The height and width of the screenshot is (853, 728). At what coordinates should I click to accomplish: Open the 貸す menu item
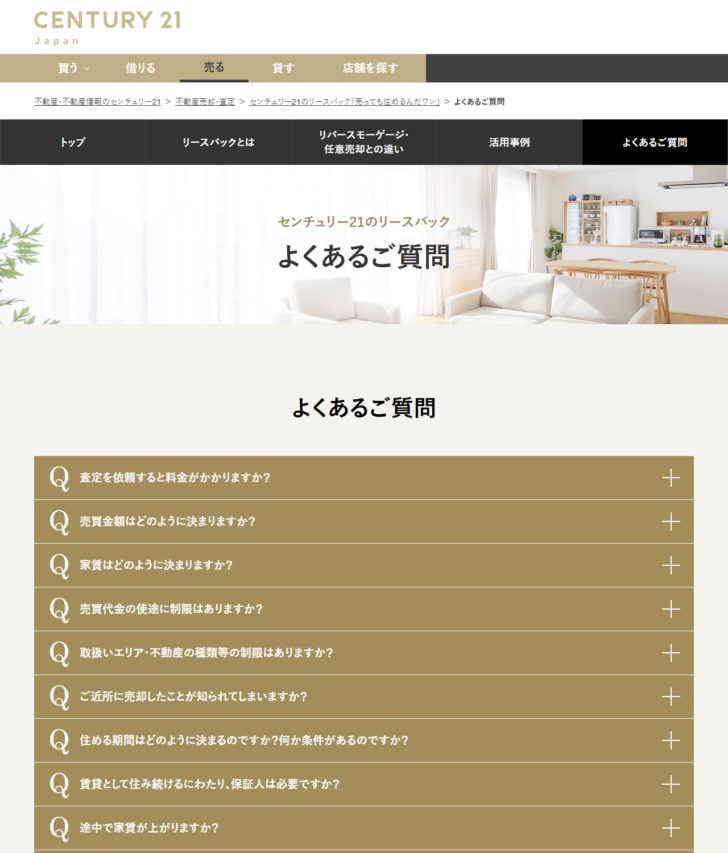click(x=283, y=68)
